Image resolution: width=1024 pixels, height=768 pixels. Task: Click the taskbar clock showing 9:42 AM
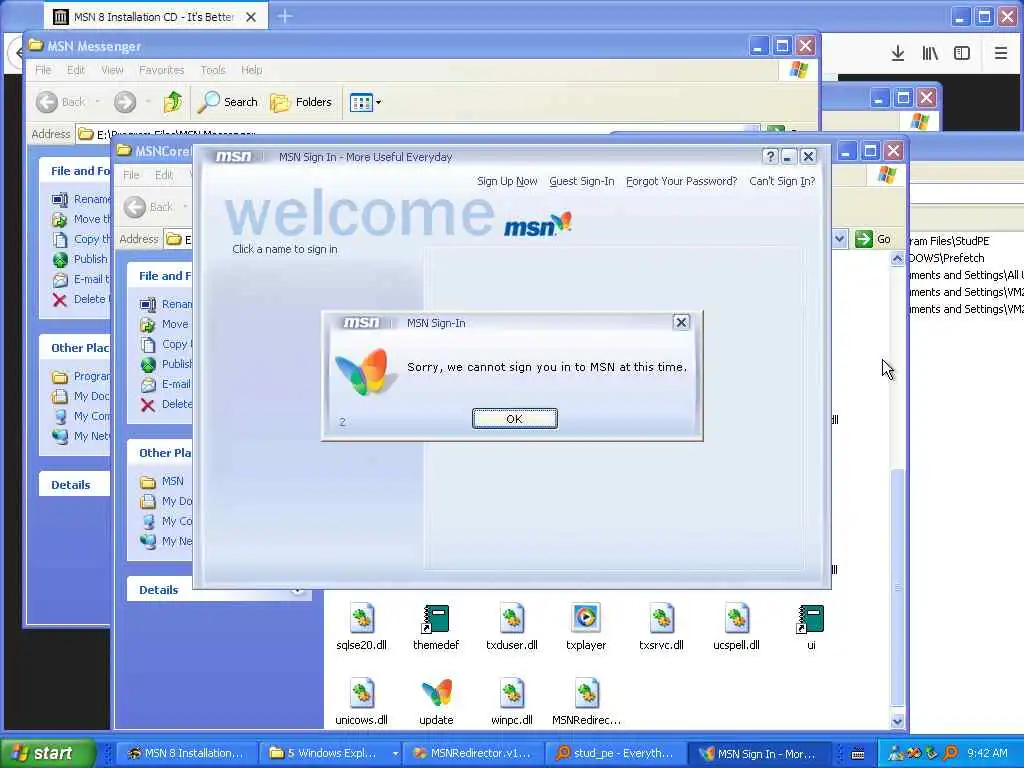pos(987,753)
